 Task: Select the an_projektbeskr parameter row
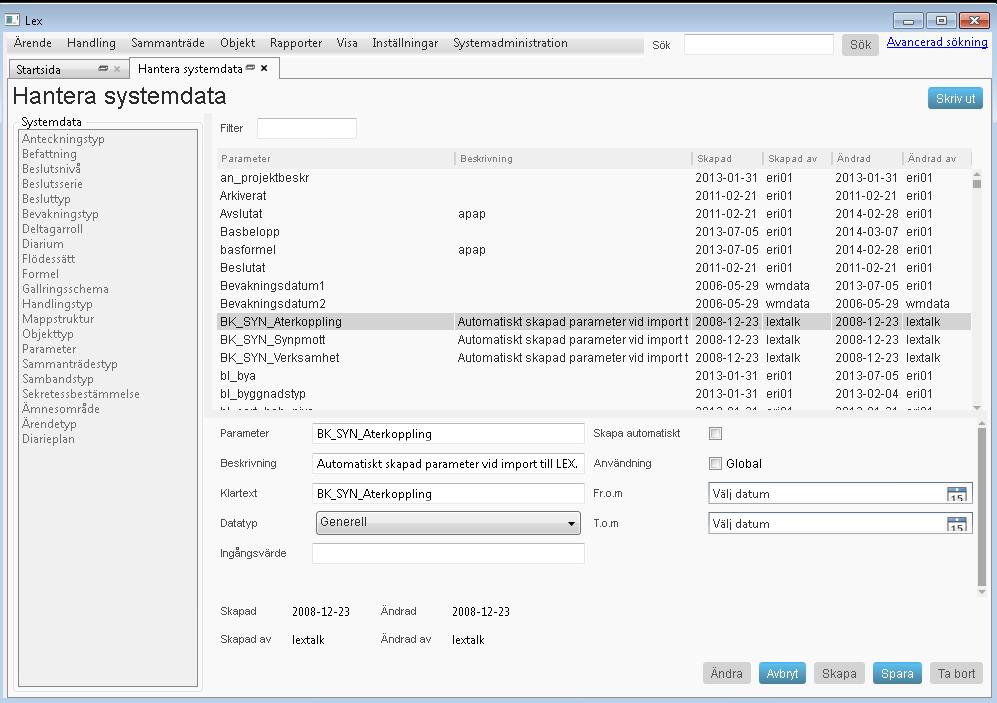click(x=594, y=177)
